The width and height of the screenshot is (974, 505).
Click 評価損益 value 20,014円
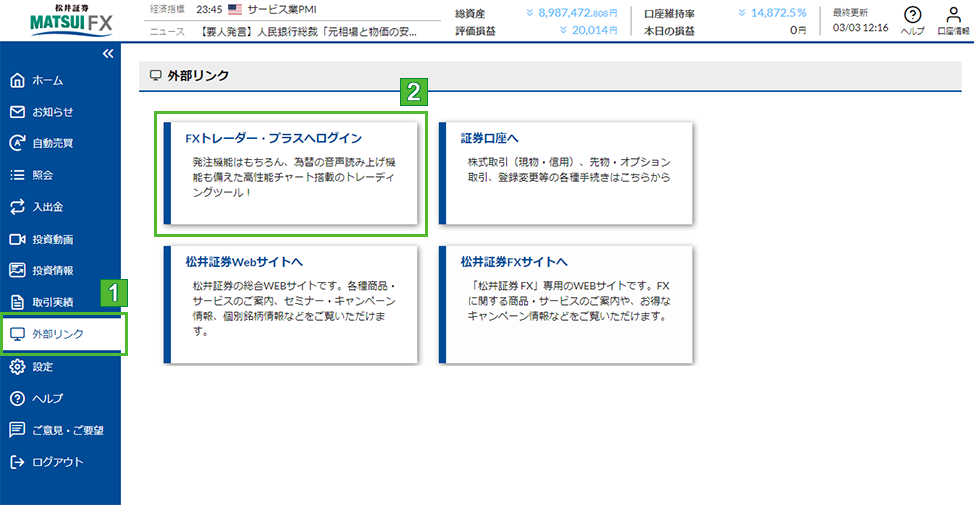pos(594,30)
